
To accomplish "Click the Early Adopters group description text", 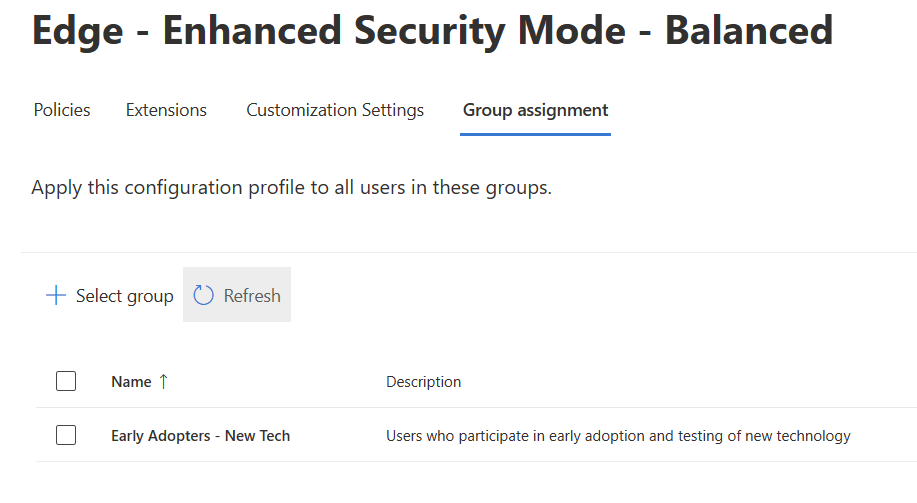I will (x=617, y=435).
